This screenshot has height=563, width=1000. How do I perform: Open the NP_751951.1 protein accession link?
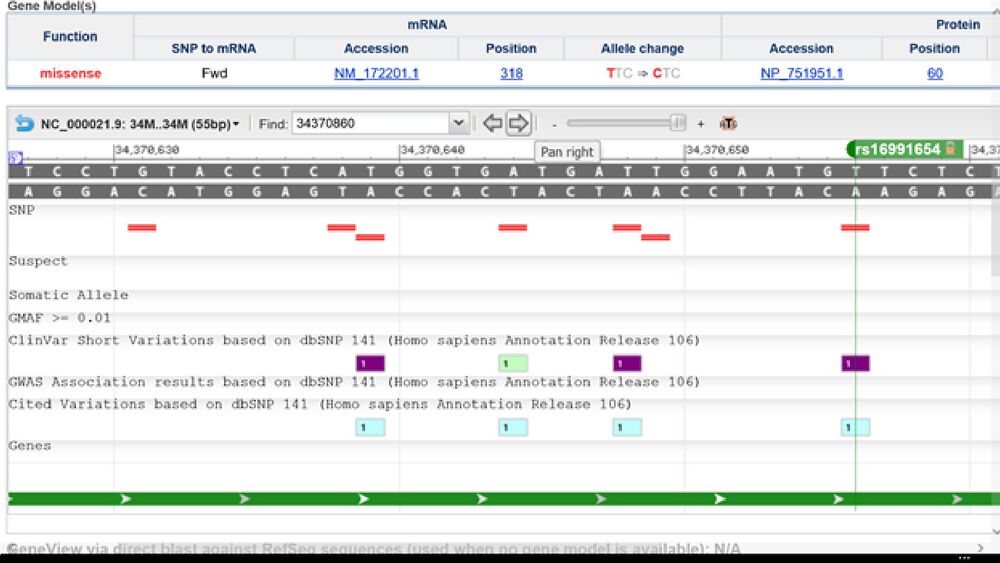(x=801, y=73)
